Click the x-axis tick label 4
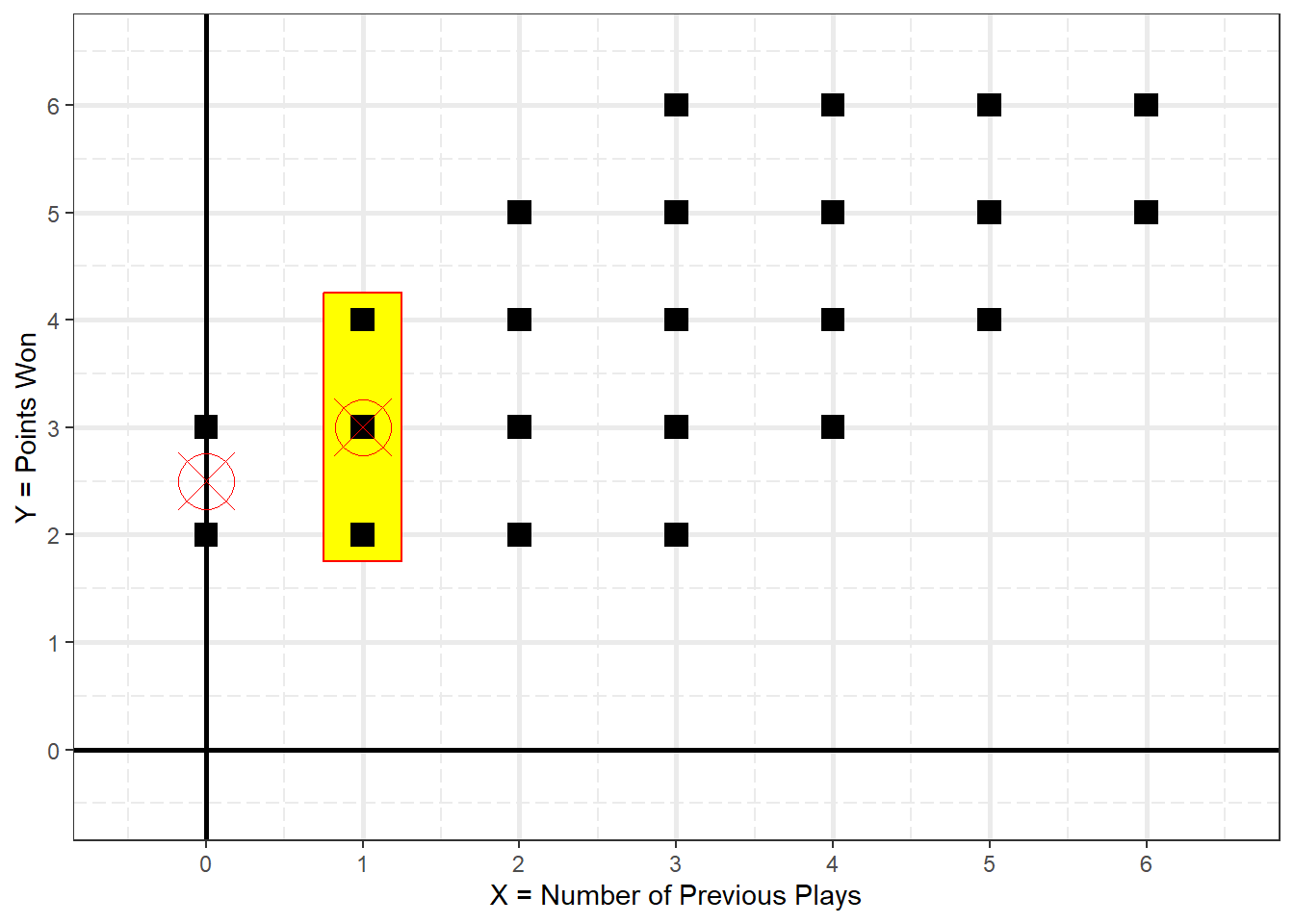 point(833,864)
